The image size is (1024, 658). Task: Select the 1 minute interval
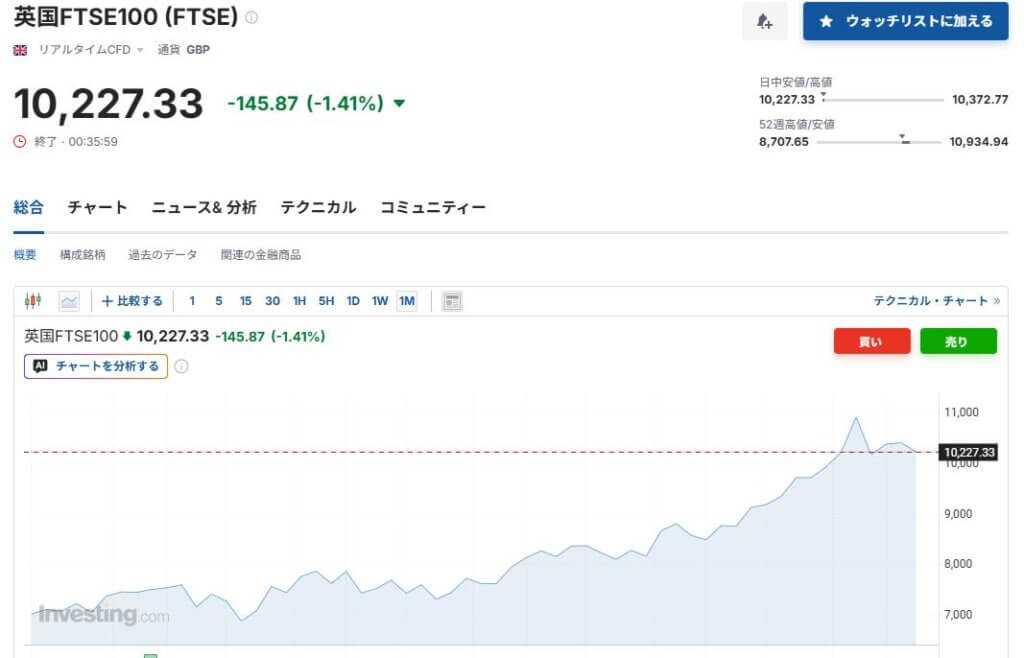pos(192,301)
